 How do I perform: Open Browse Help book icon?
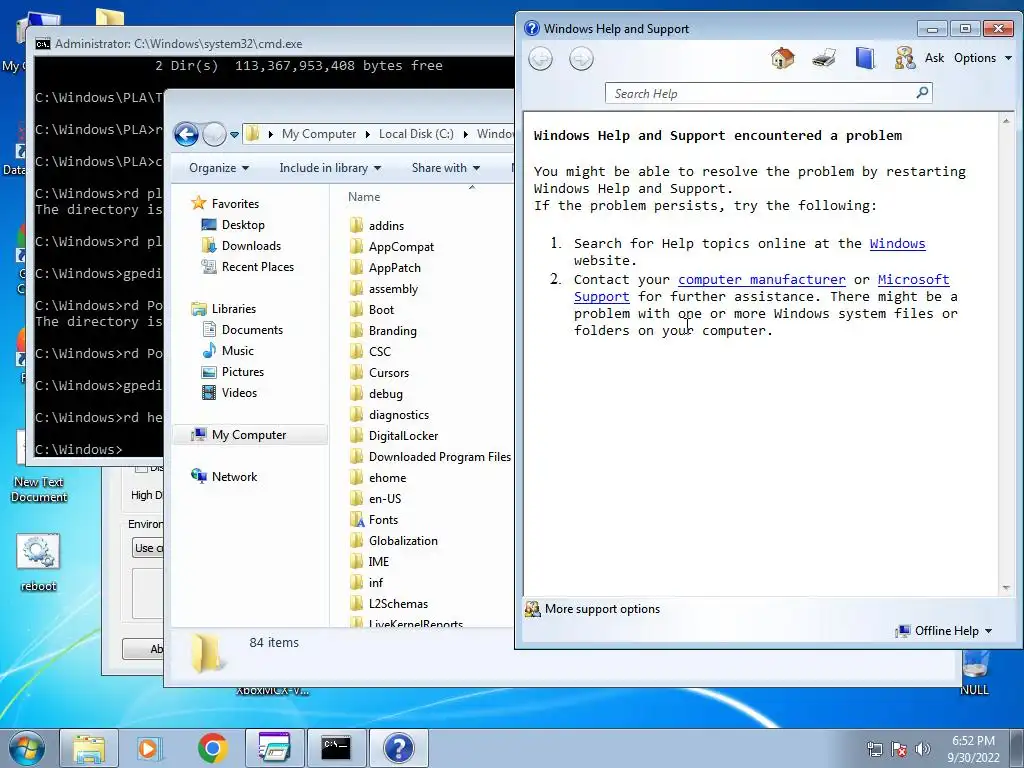point(865,58)
